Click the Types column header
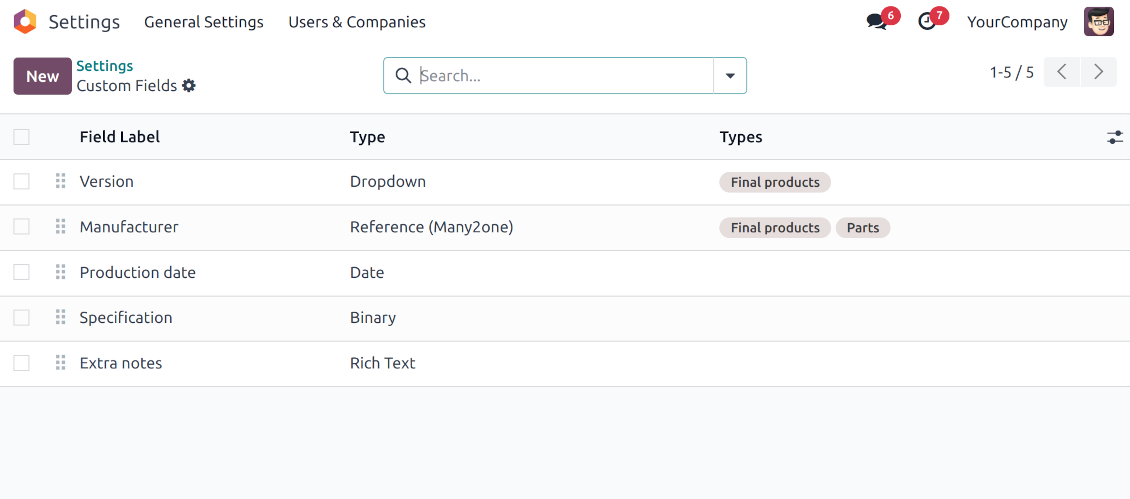Screen dimensions: 1130x499 [741, 137]
